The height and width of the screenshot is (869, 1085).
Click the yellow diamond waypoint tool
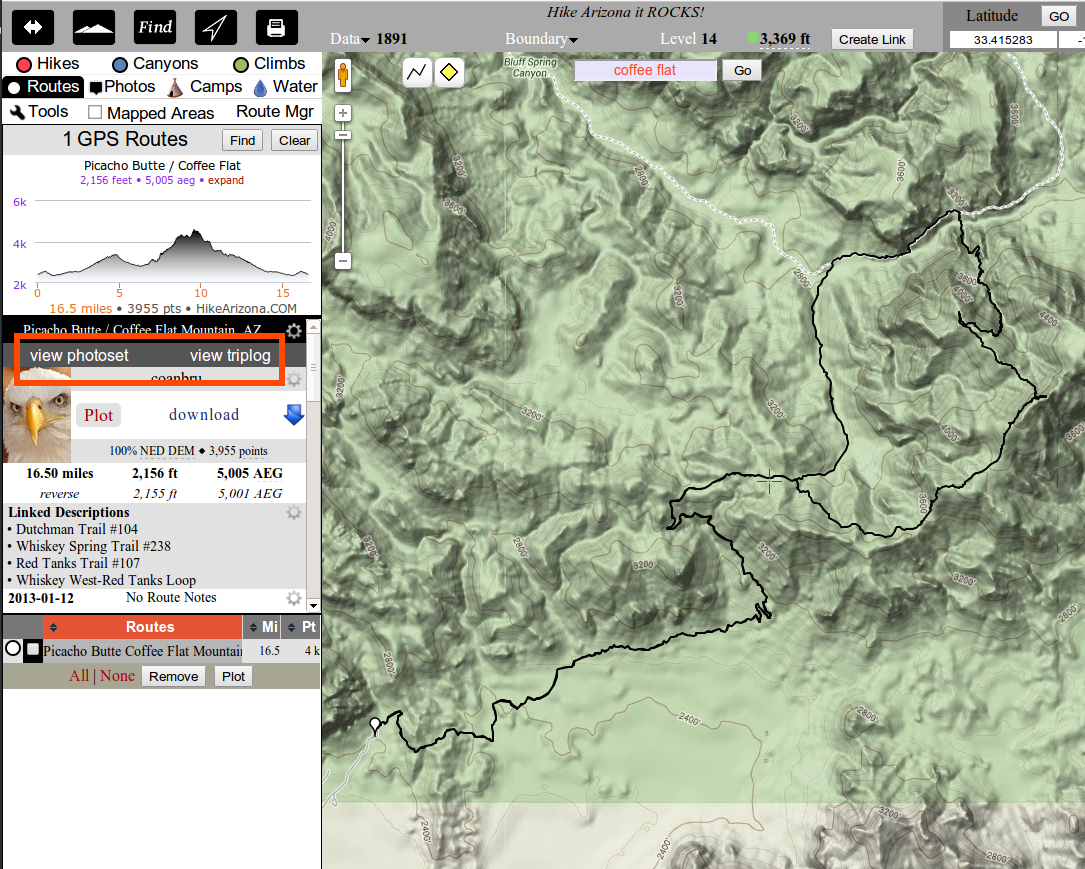coord(450,72)
